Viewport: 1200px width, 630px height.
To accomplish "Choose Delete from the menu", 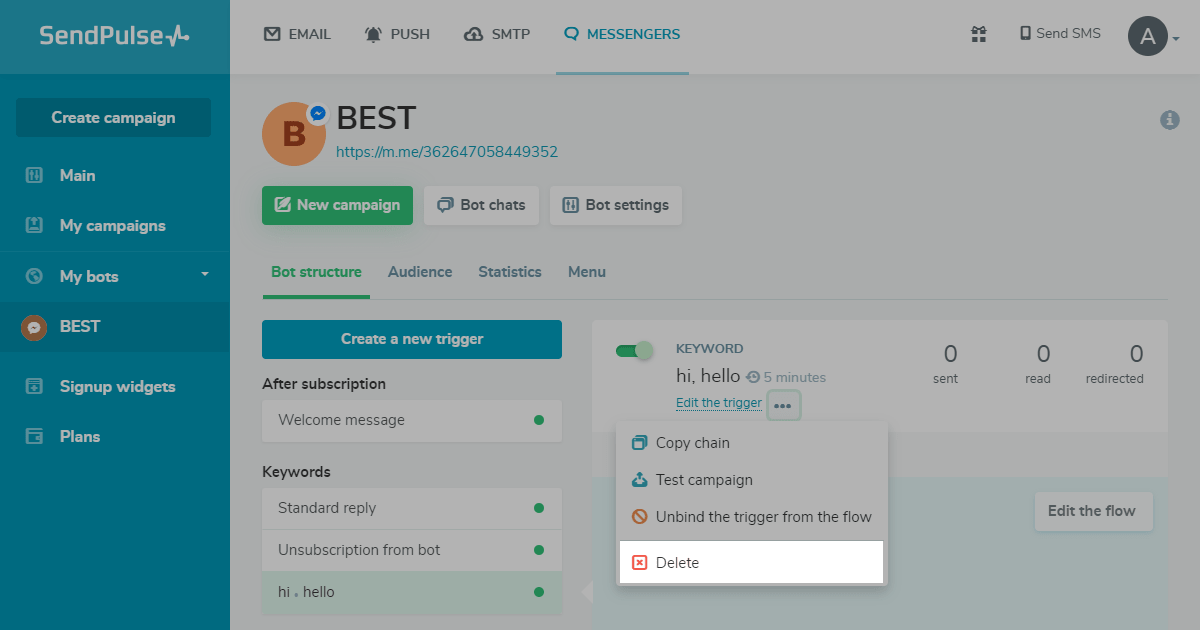I will tap(752, 563).
